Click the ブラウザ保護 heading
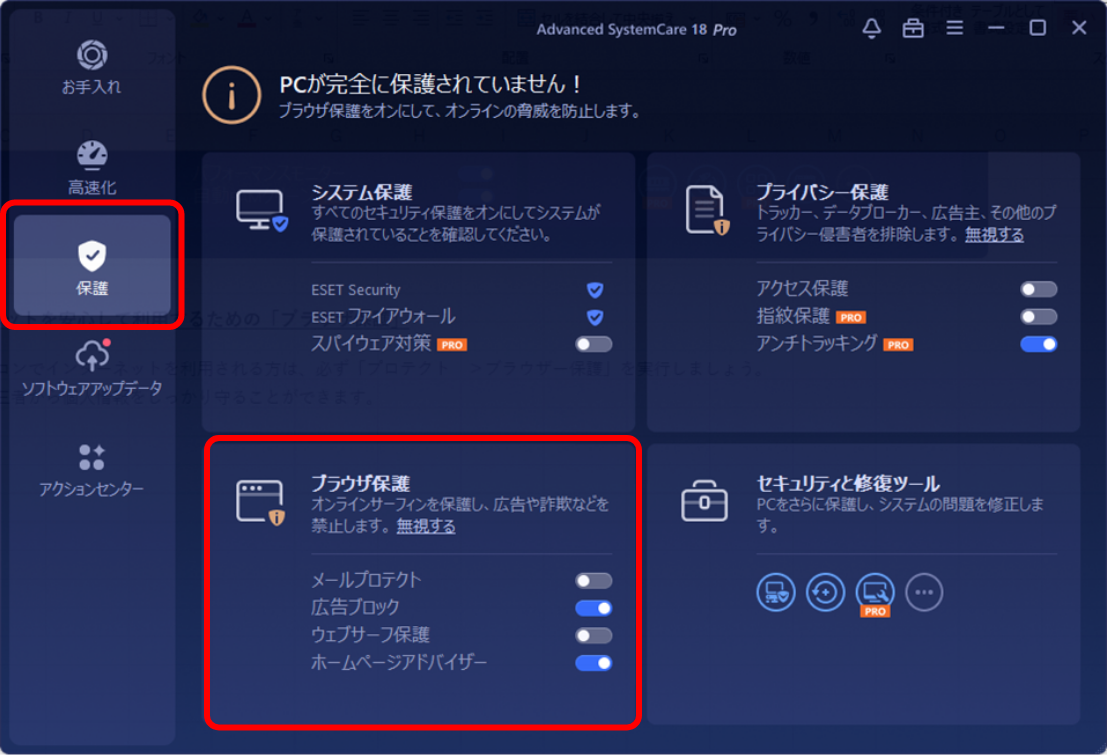 click(x=361, y=484)
